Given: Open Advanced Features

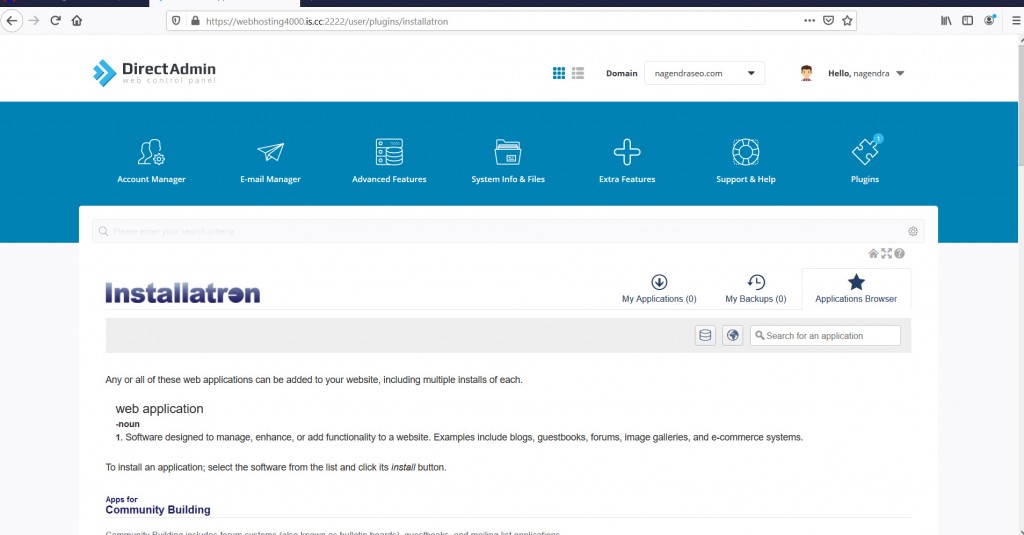Looking at the screenshot, I should tap(389, 161).
